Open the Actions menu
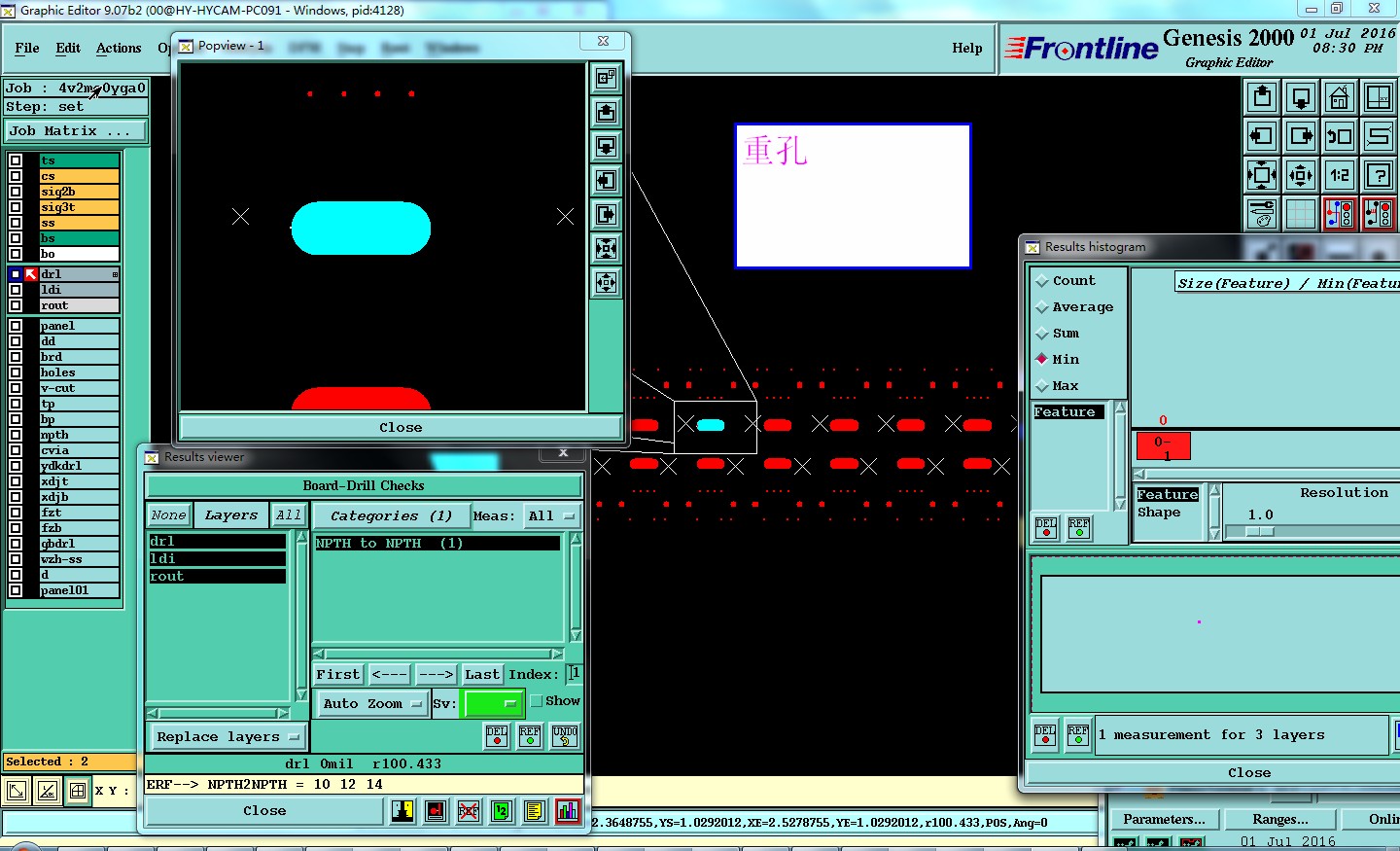The height and width of the screenshot is (851, 1400). click(119, 48)
